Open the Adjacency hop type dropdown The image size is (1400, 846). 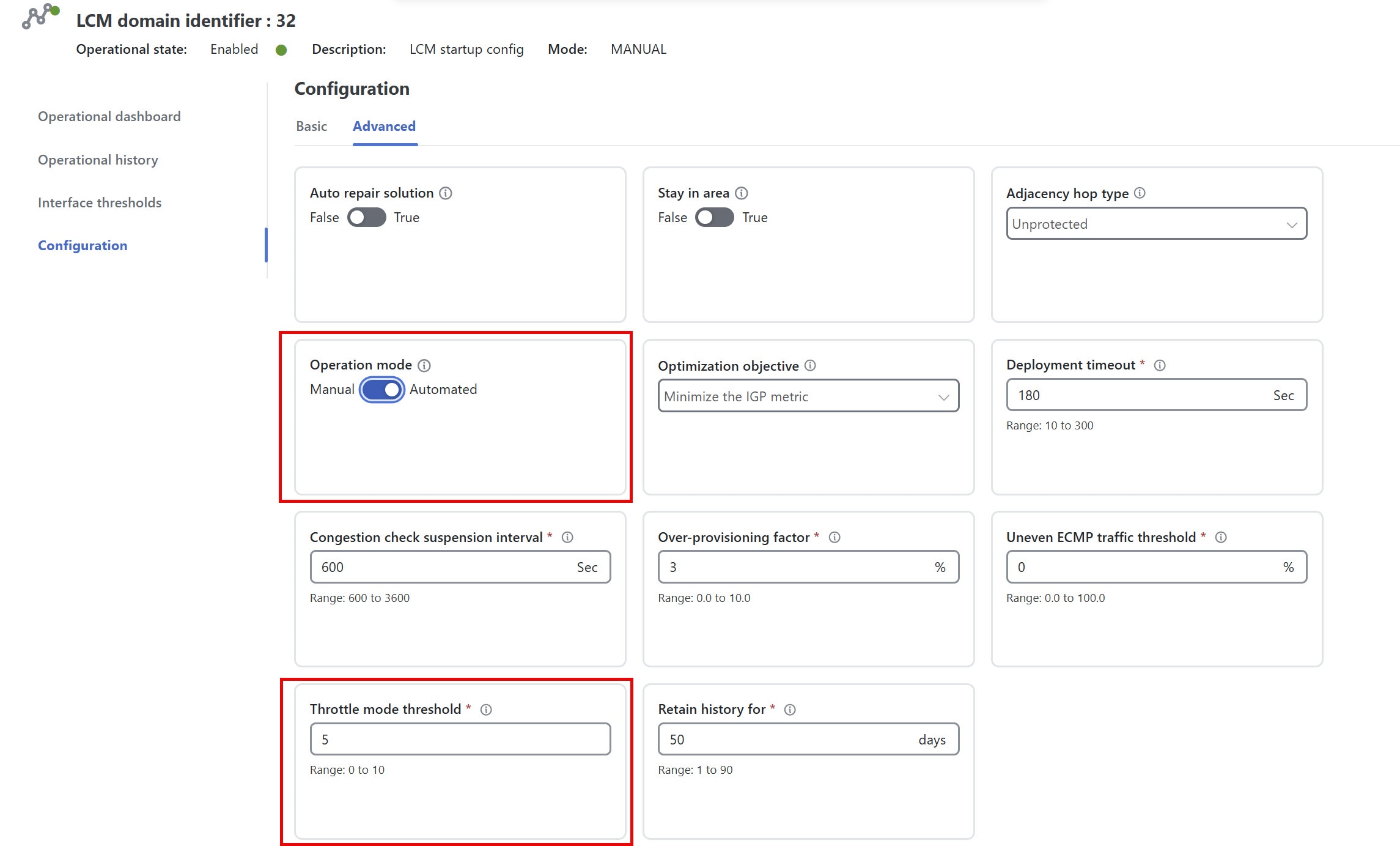(1156, 224)
